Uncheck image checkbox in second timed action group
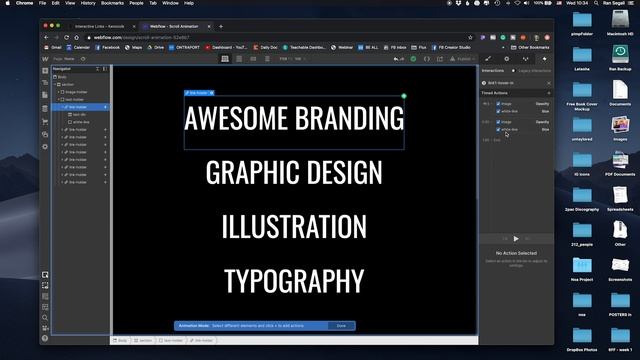 (x=498, y=122)
